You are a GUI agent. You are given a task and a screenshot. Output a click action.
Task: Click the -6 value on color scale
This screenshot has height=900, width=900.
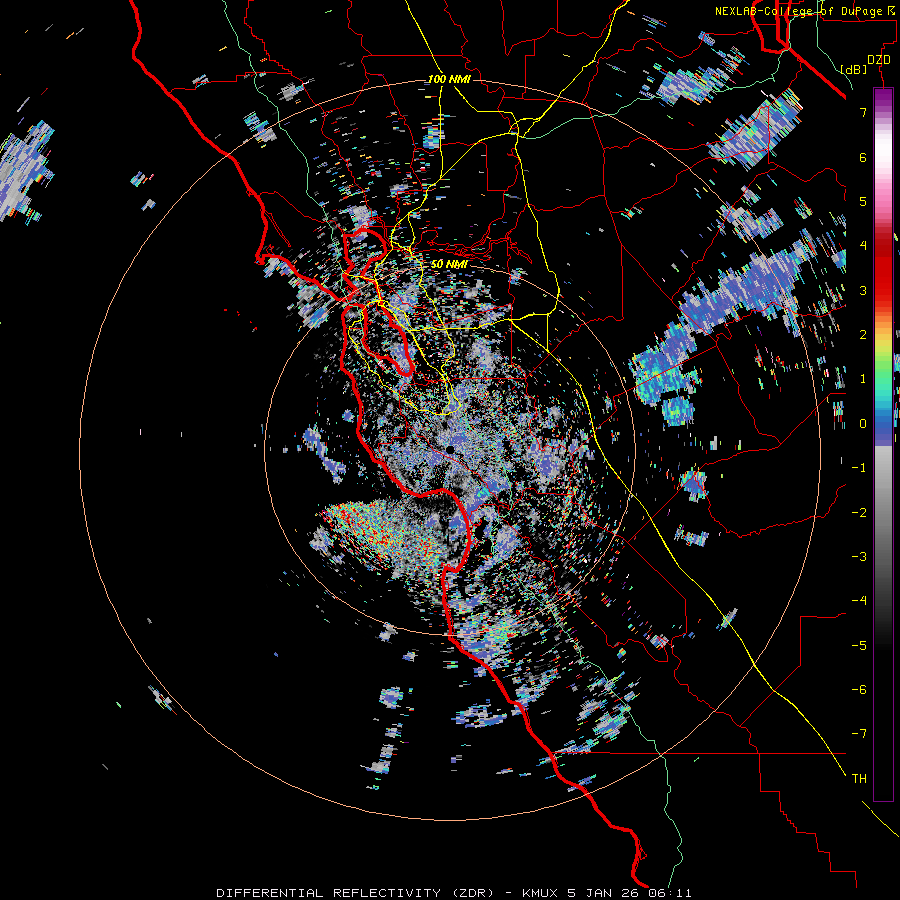859,690
